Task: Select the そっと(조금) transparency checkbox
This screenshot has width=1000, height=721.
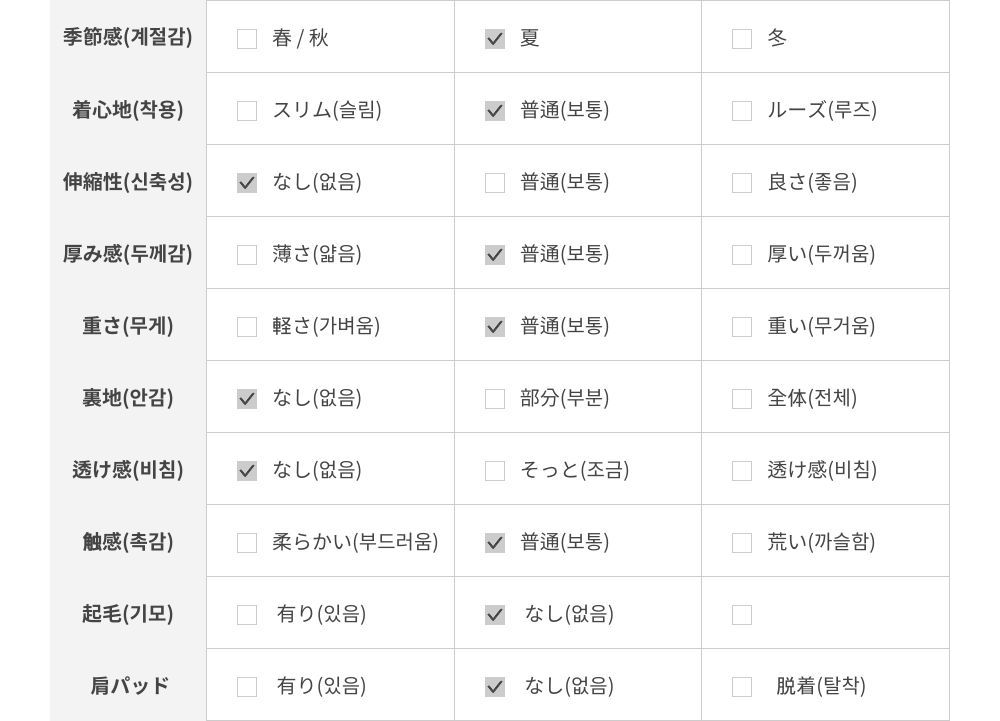Action: pyautogui.click(x=495, y=471)
